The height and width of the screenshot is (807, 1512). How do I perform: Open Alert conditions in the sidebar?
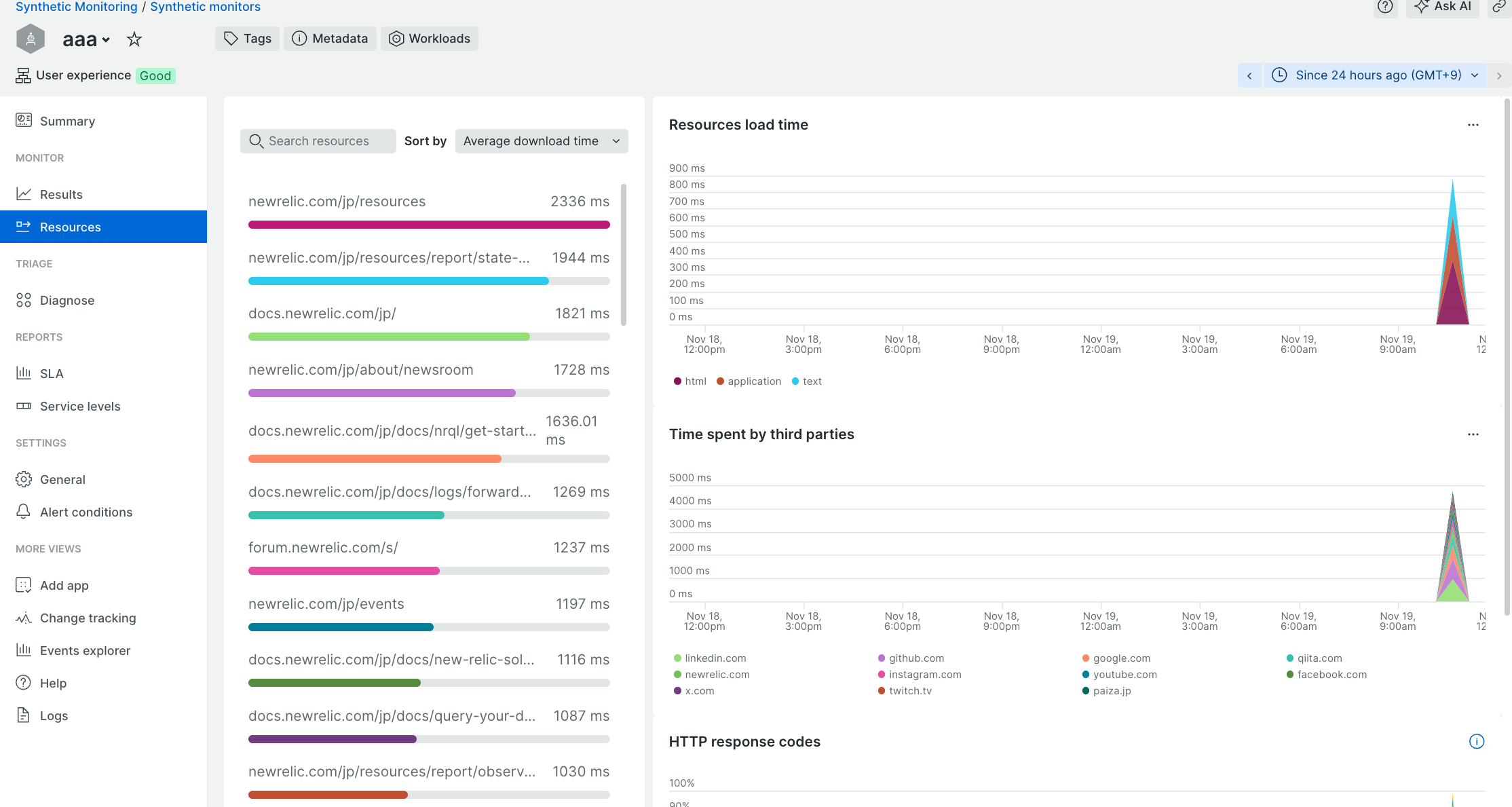pyautogui.click(x=103, y=512)
